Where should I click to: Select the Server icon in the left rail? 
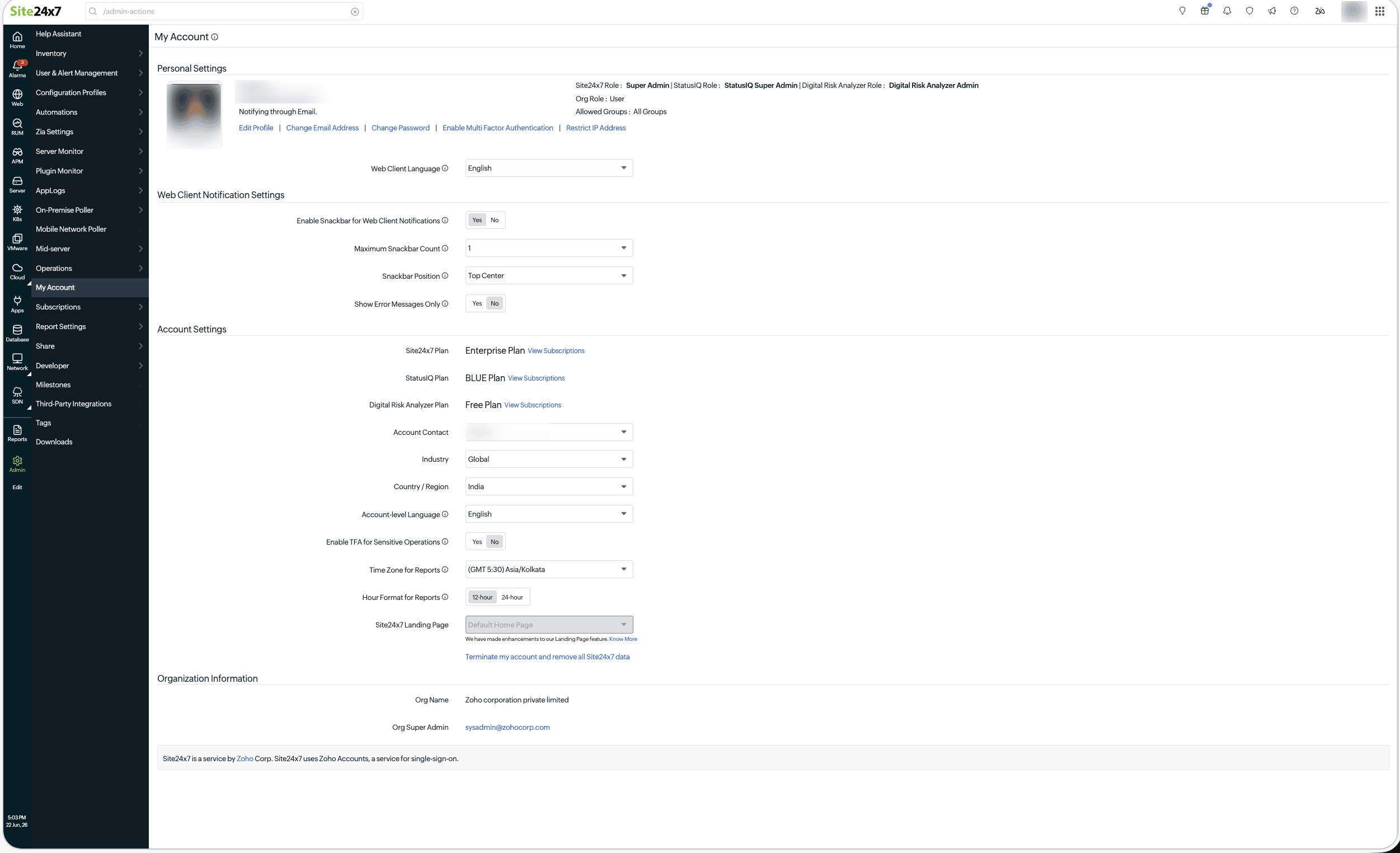(x=17, y=185)
